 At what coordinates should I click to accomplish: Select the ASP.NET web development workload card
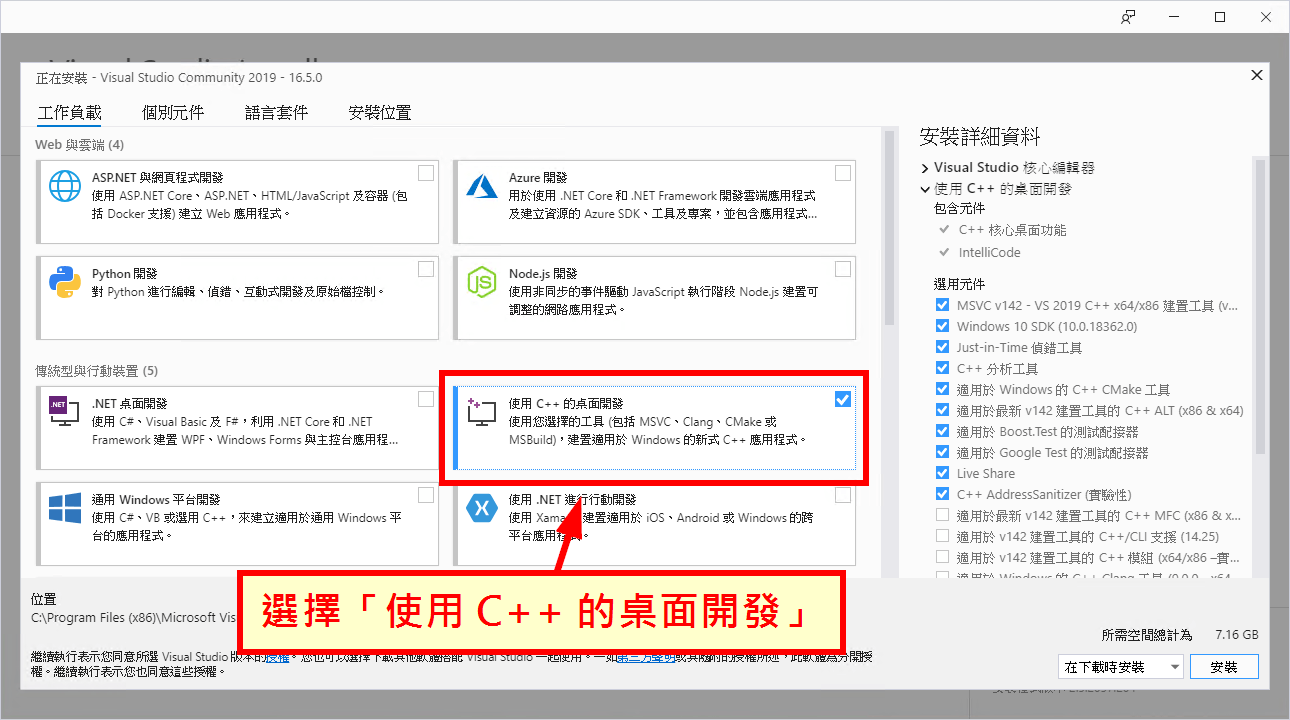click(x=238, y=202)
